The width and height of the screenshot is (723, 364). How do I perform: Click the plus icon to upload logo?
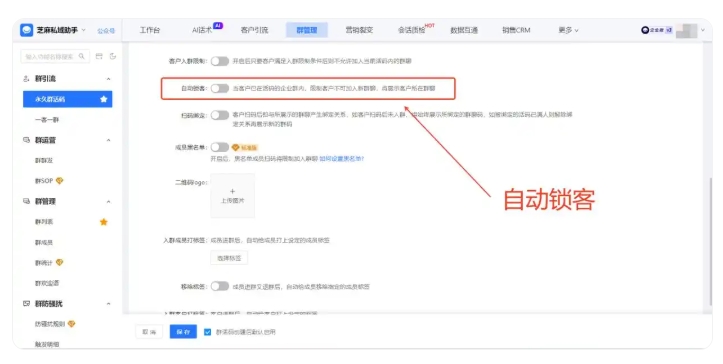(232, 191)
